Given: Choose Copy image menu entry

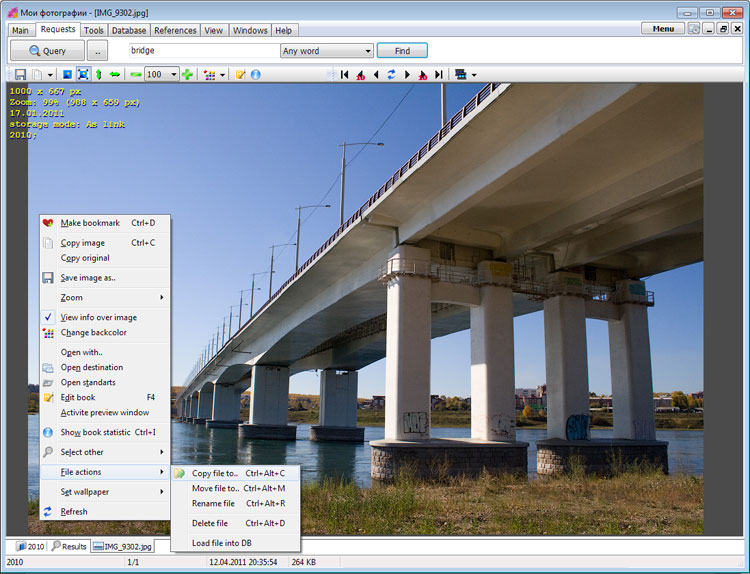Looking at the screenshot, I should (x=105, y=243).
